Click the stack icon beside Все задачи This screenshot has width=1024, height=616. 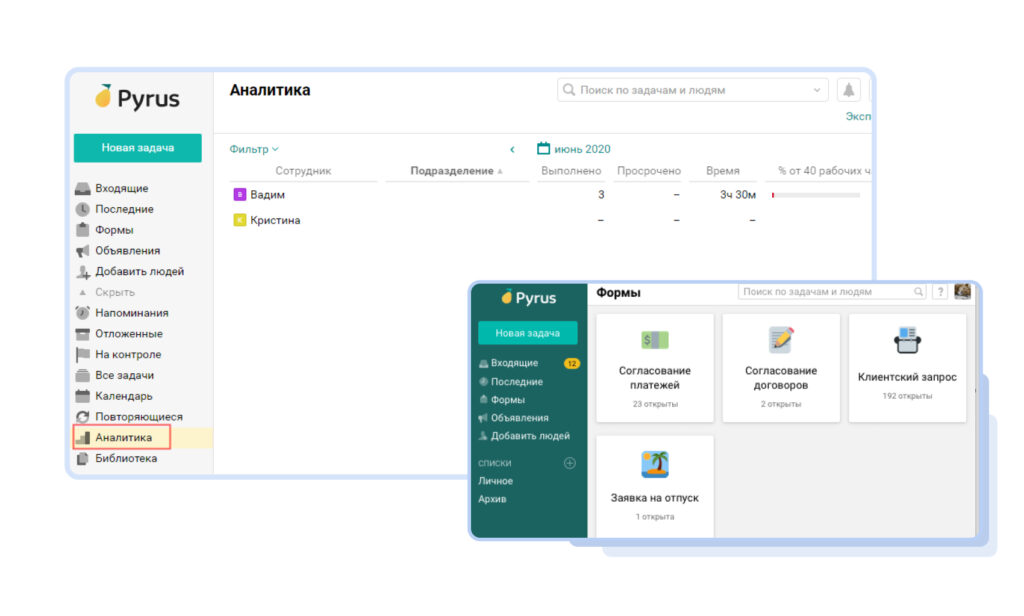coord(82,376)
